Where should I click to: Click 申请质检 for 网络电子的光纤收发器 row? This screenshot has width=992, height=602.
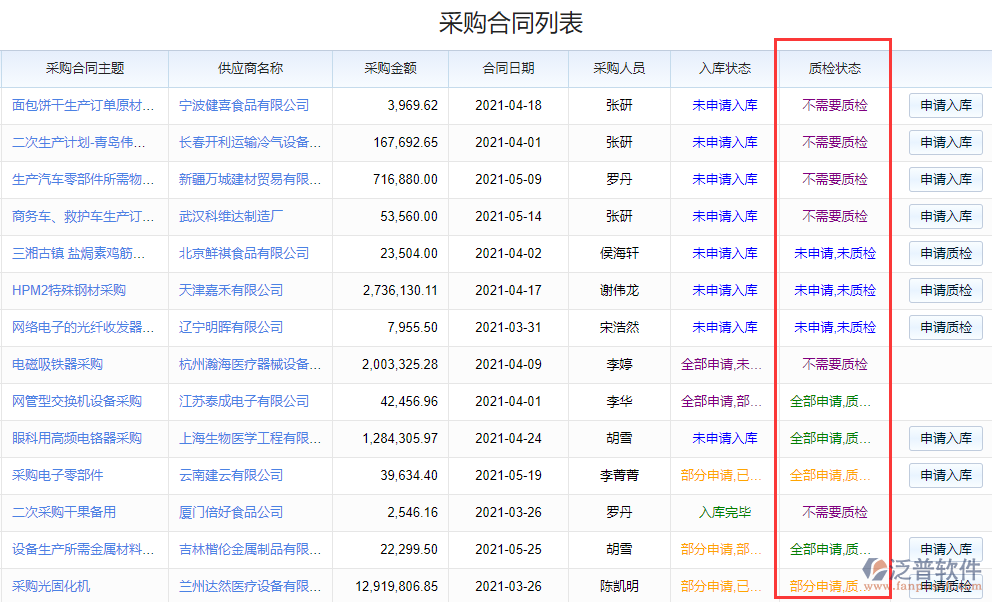(x=944, y=327)
